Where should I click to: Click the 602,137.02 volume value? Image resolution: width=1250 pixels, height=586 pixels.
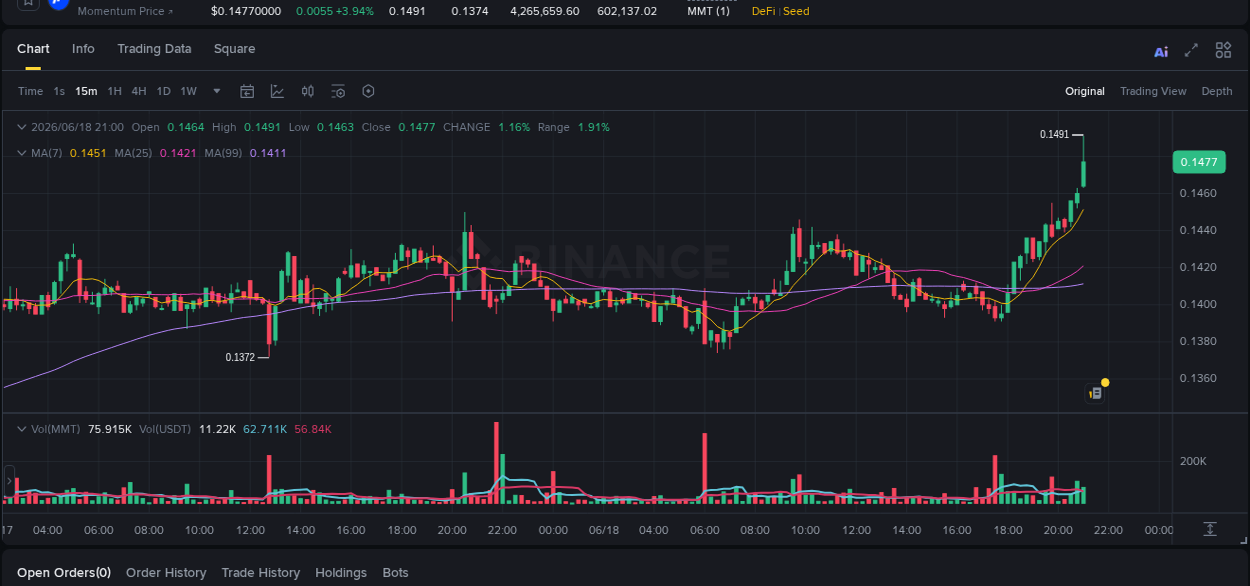pos(627,11)
